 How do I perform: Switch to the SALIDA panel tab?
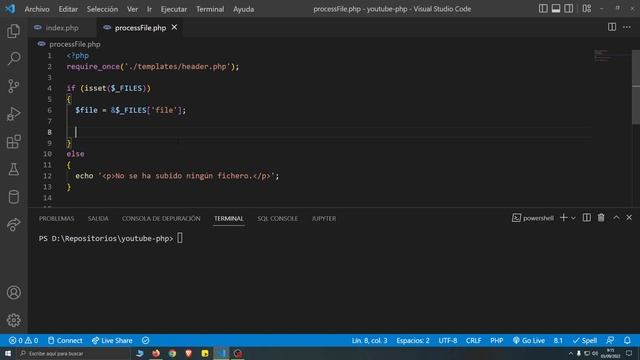point(98,218)
